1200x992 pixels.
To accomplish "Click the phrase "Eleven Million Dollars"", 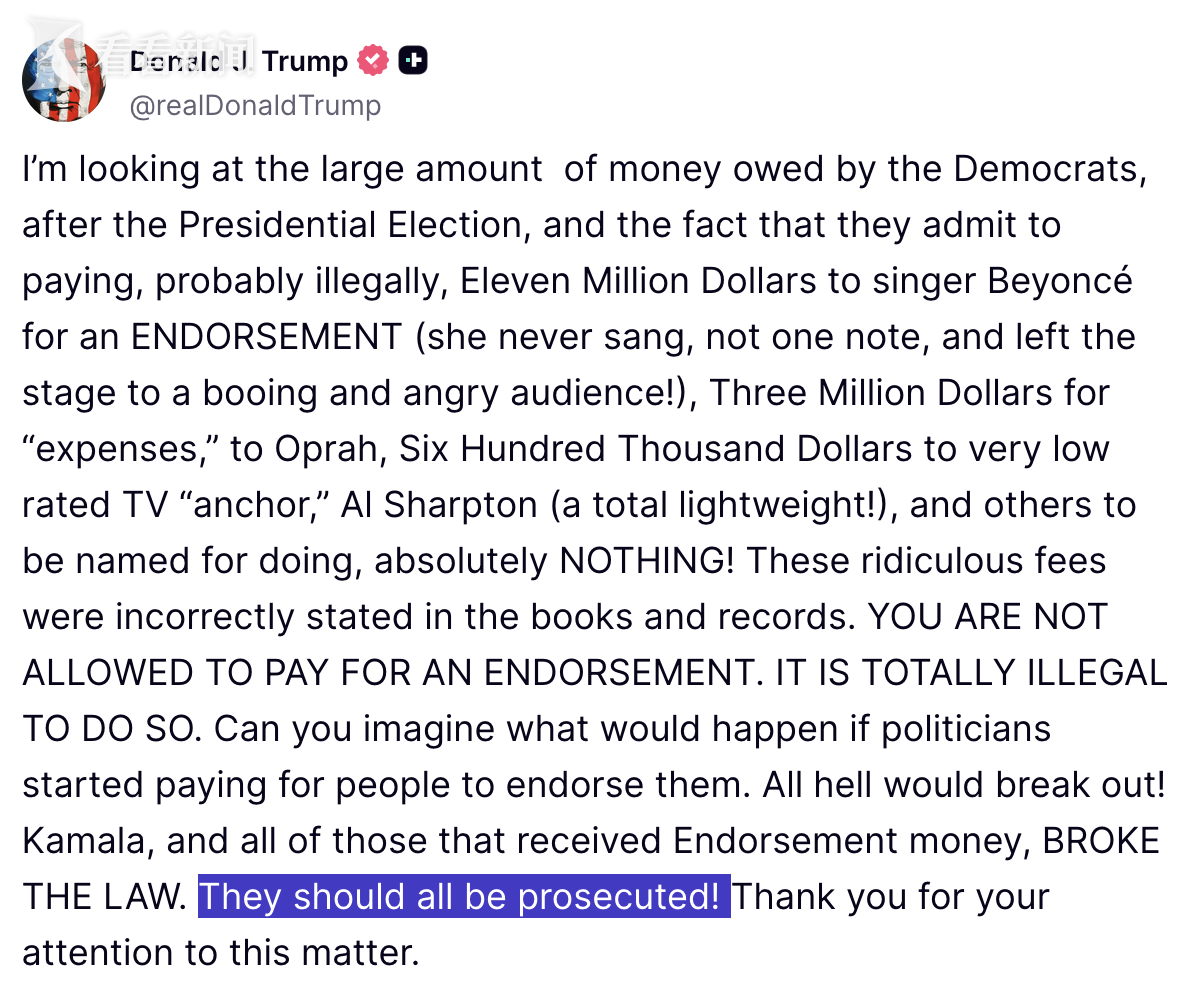I will coord(639,281).
